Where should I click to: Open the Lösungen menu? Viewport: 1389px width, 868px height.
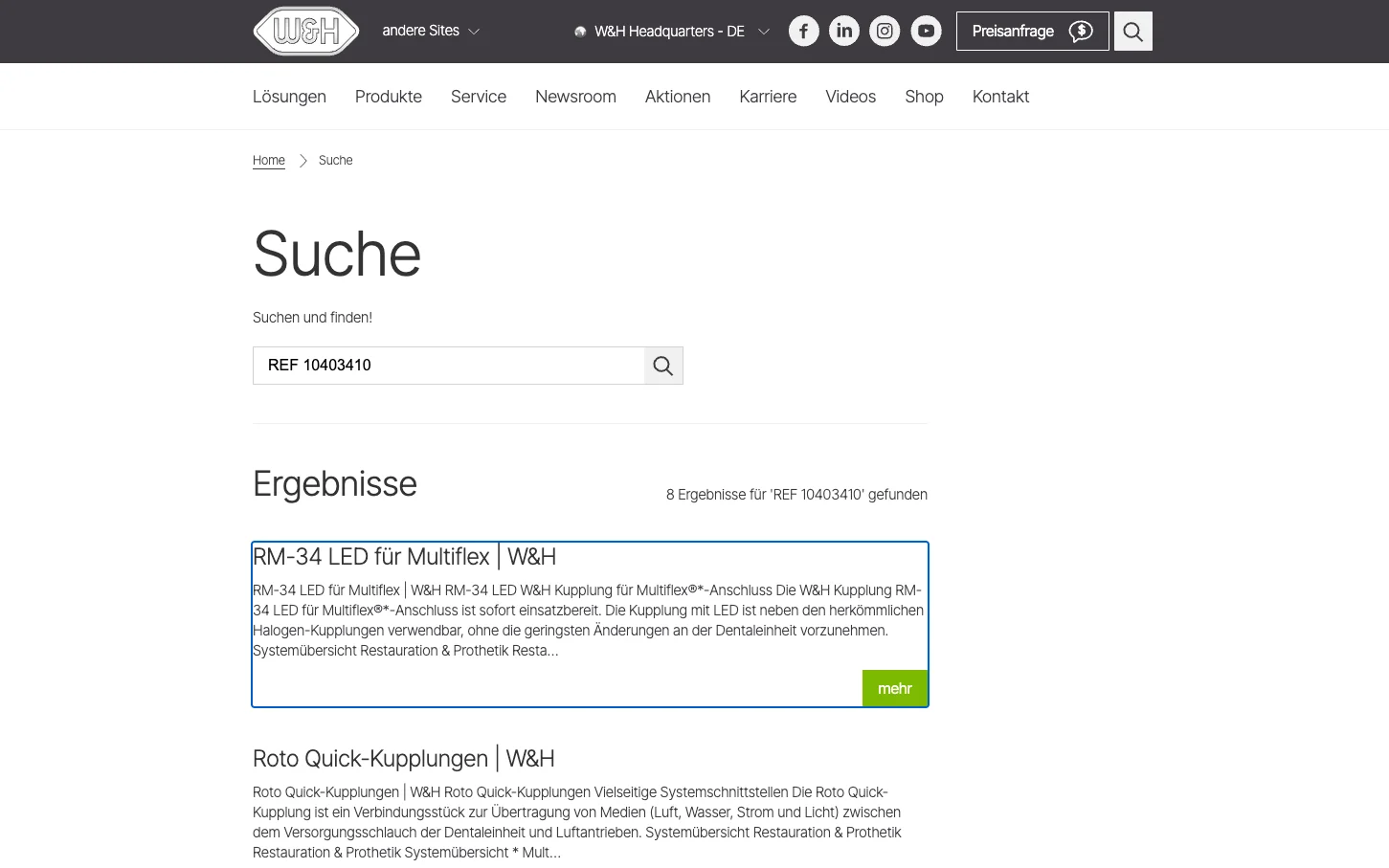[x=289, y=97]
